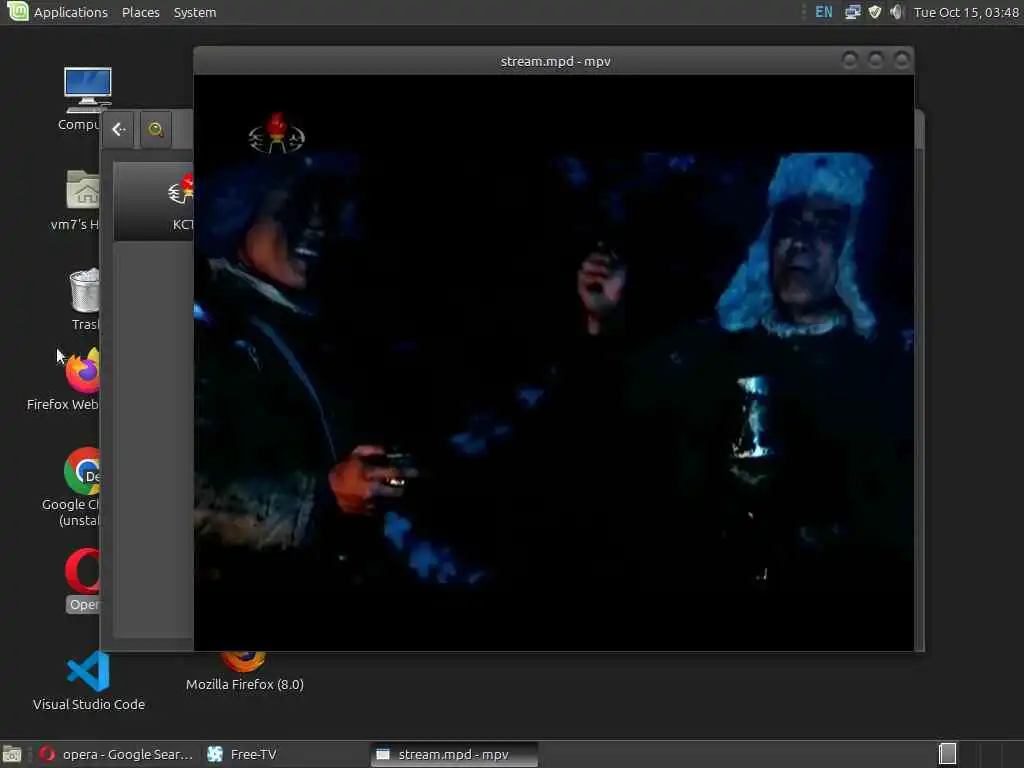The width and height of the screenshot is (1024, 768).
Task: Minimize the mpv window
Action: coord(850,61)
